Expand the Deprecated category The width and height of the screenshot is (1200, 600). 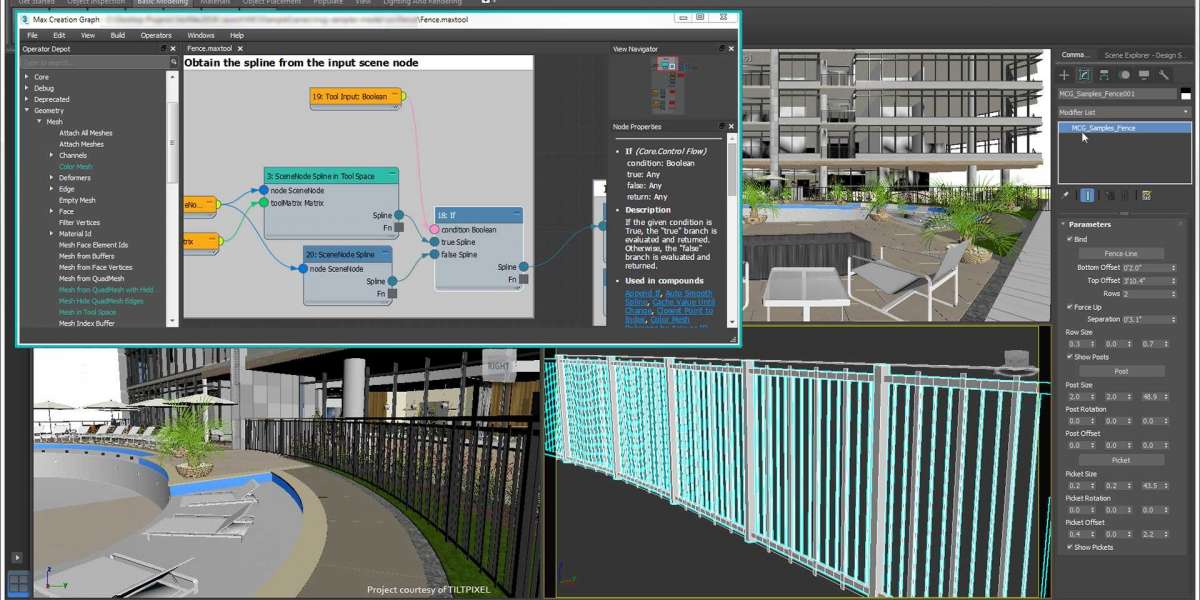pos(27,99)
